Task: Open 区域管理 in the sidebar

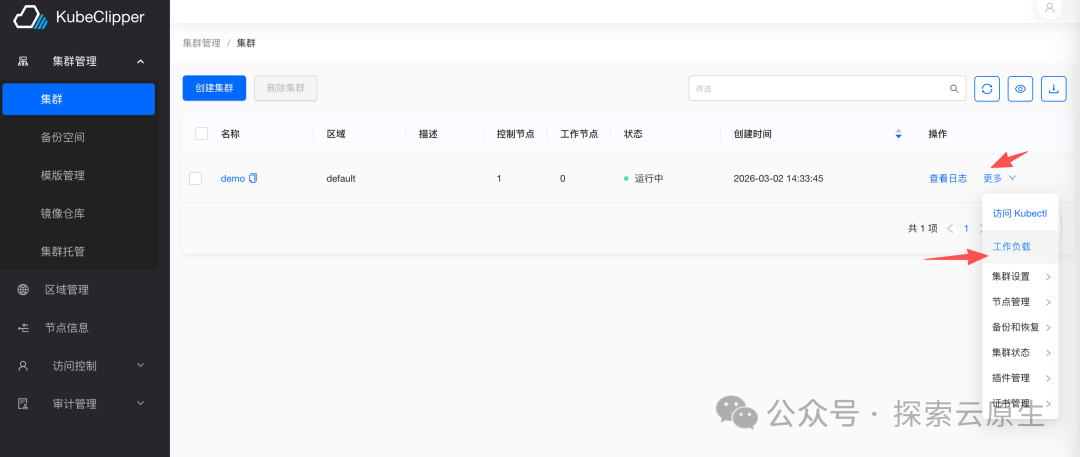Action: [x=67, y=290]
